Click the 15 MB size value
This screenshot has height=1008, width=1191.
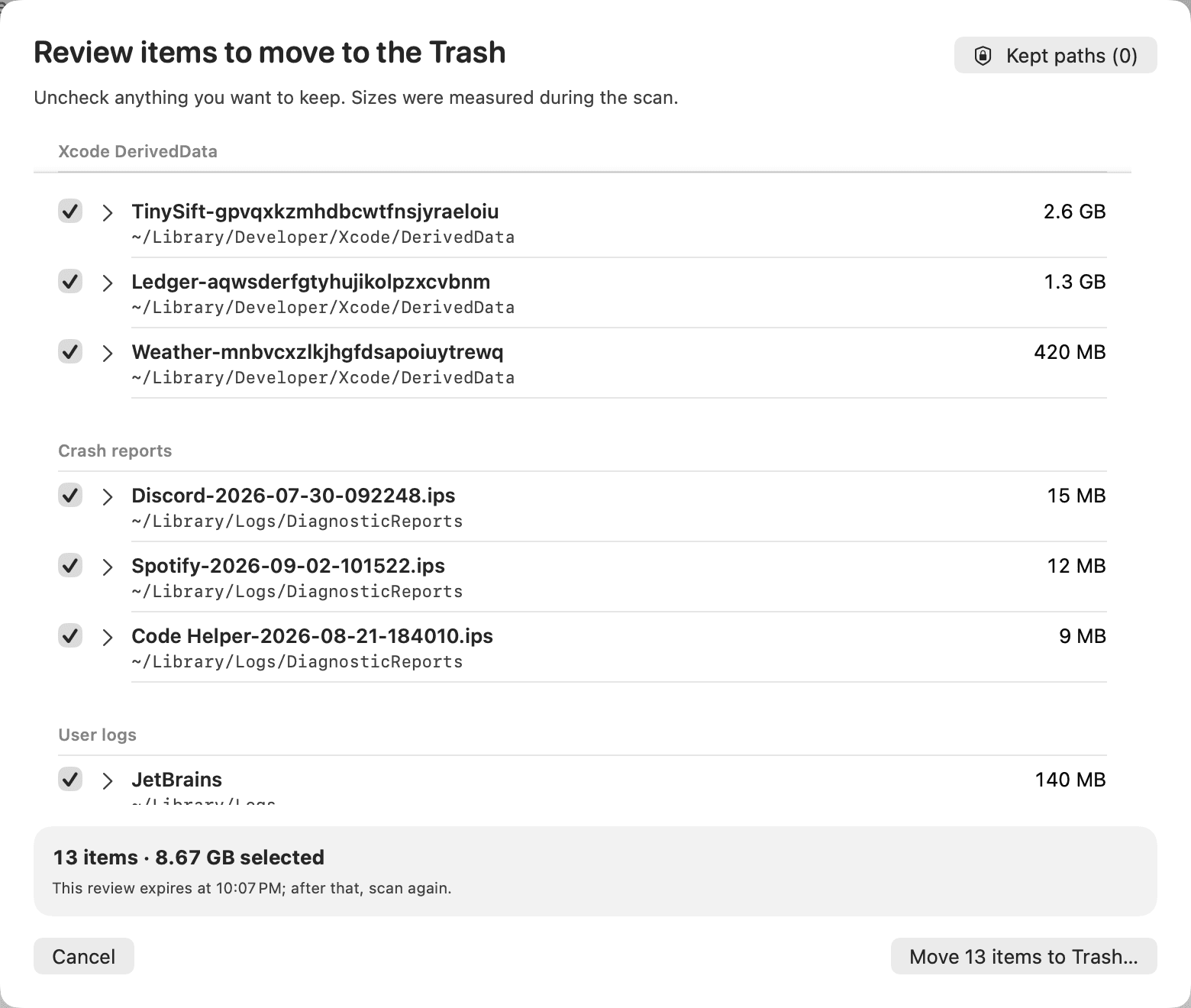tap(1076, 496)
